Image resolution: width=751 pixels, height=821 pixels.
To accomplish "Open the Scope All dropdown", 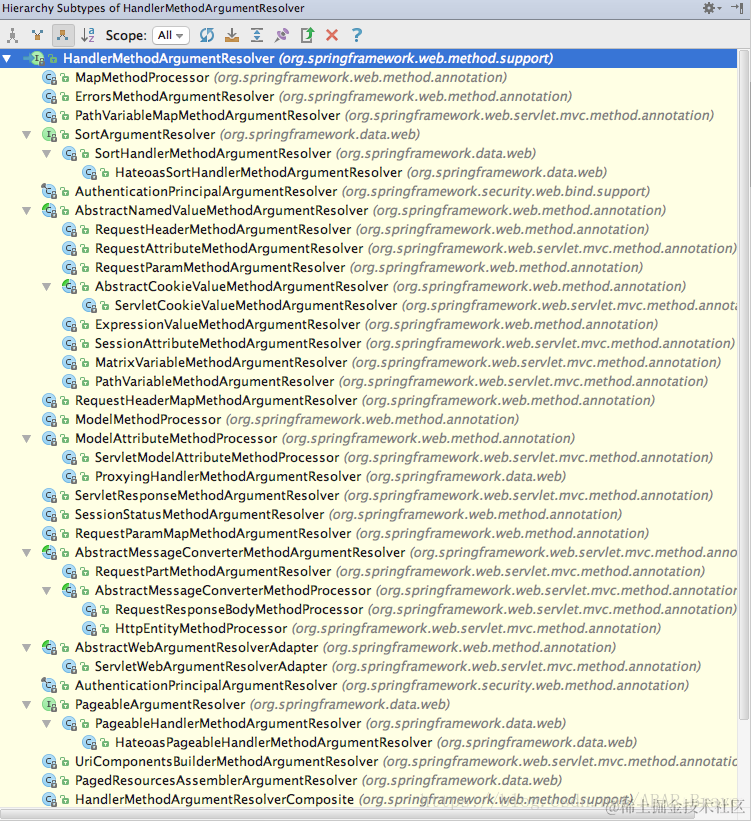I will click(171, 35).
